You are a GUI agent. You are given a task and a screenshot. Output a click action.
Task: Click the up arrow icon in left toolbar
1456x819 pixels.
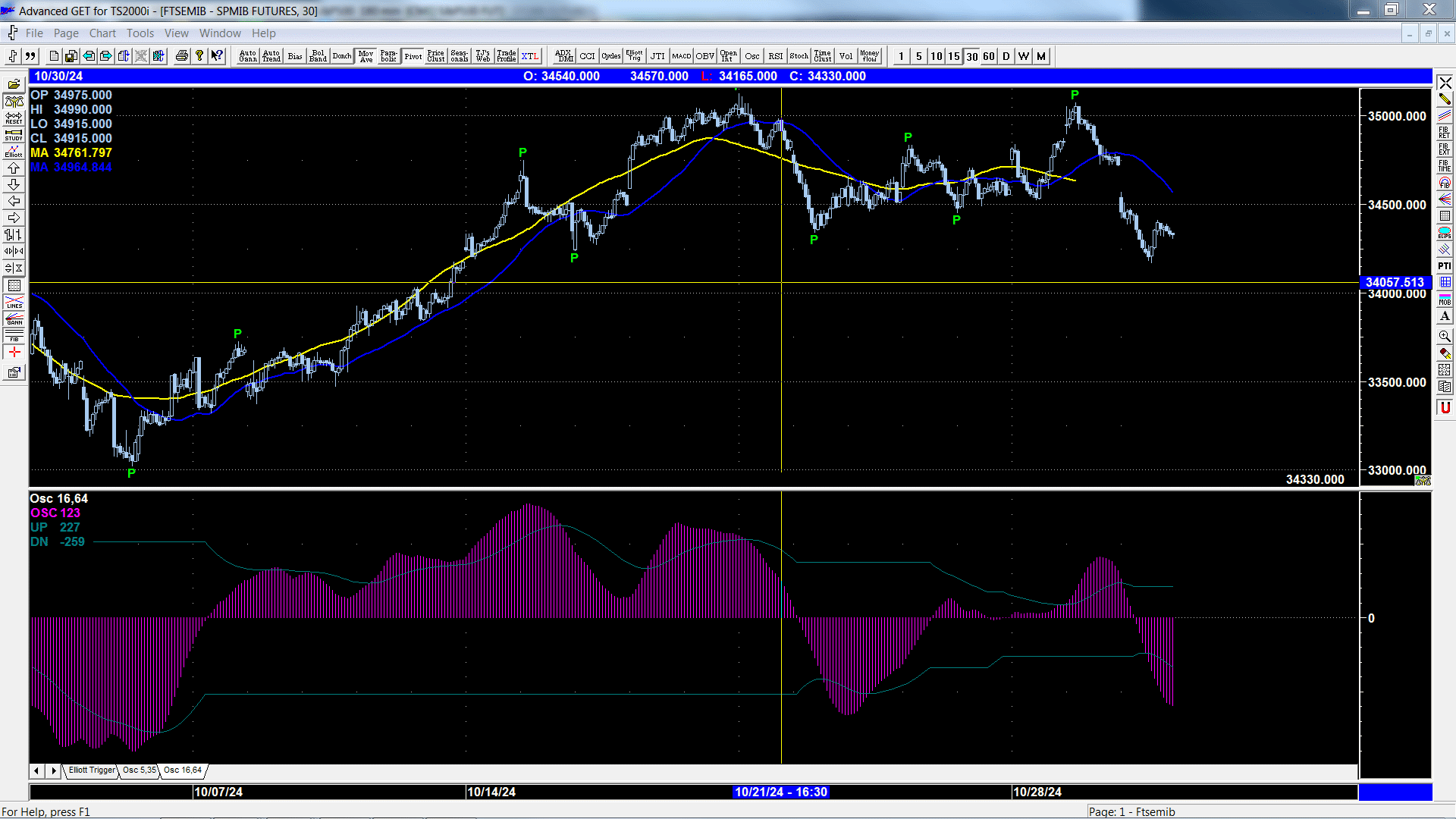(x=14, y=168)
